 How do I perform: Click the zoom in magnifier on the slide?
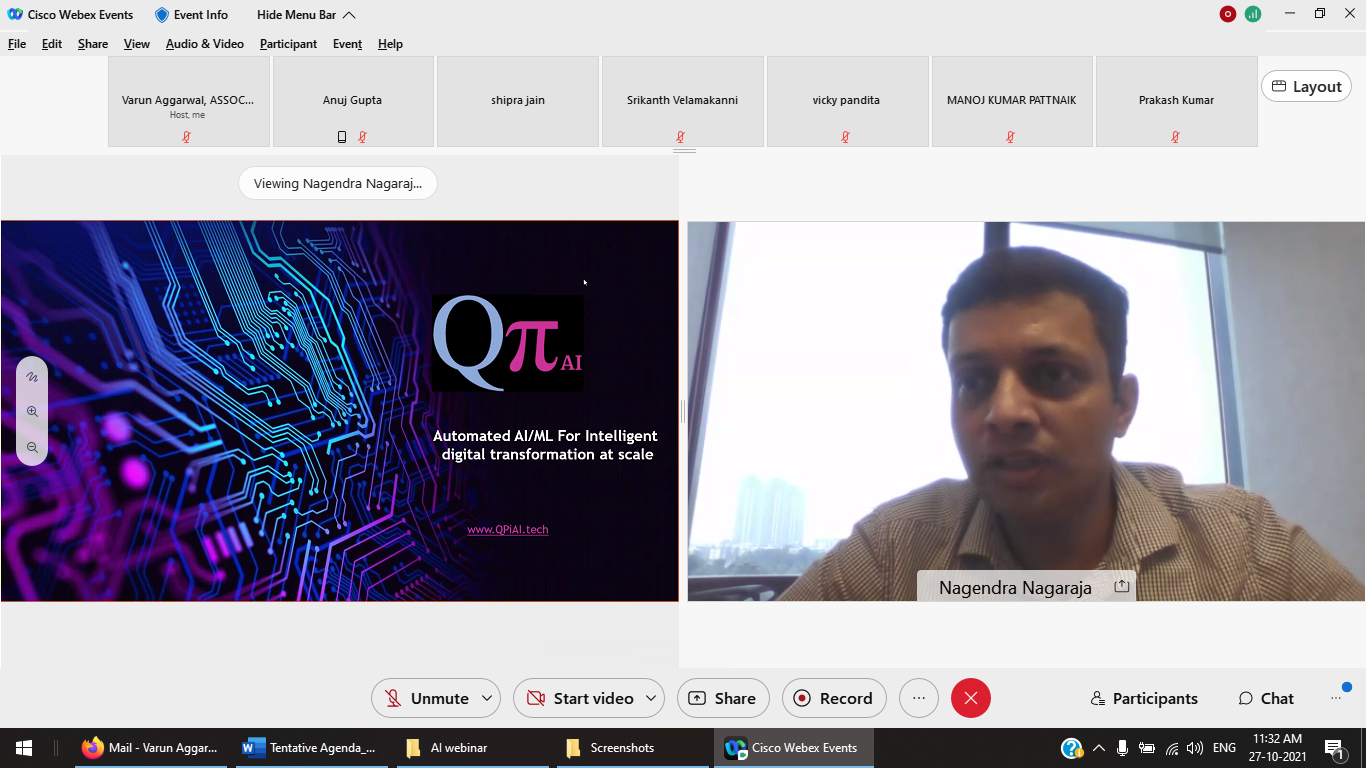(x=32, y=412)
